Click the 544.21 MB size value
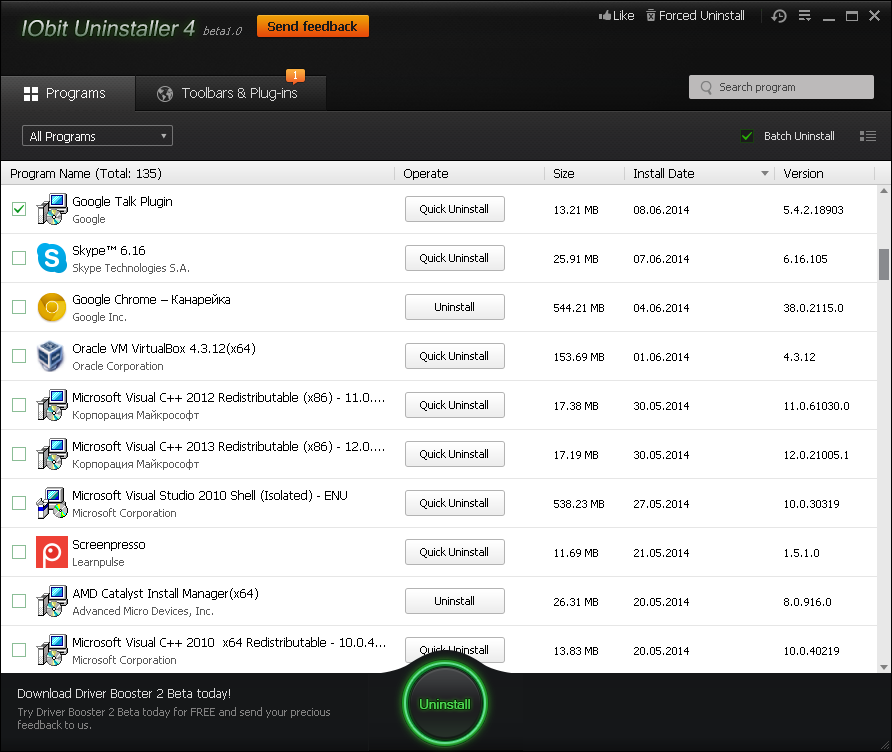 (579, 308)
